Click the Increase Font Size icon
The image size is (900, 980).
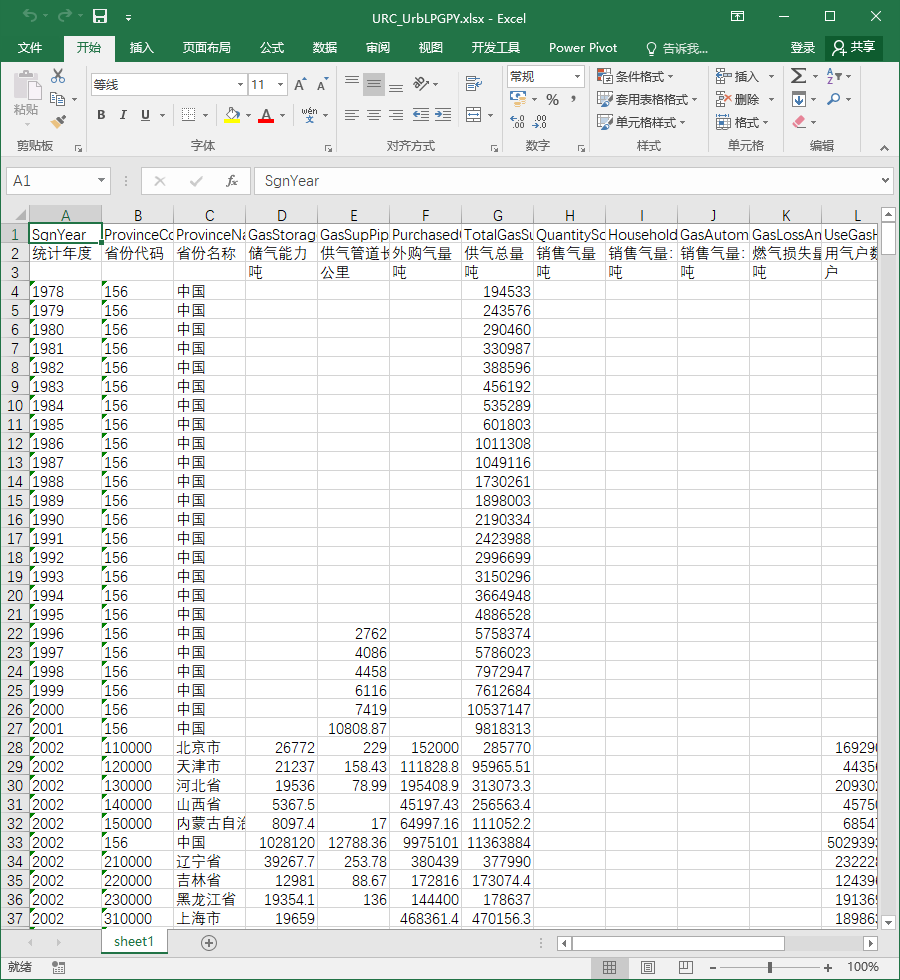[x=300, y=84]
